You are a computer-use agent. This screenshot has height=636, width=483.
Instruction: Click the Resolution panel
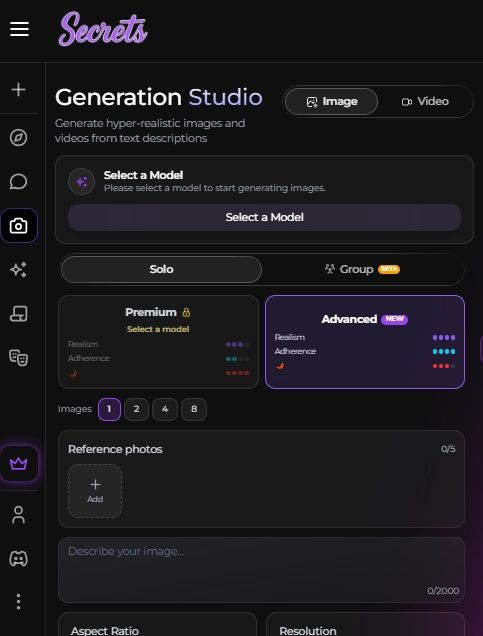coord(365,624)
